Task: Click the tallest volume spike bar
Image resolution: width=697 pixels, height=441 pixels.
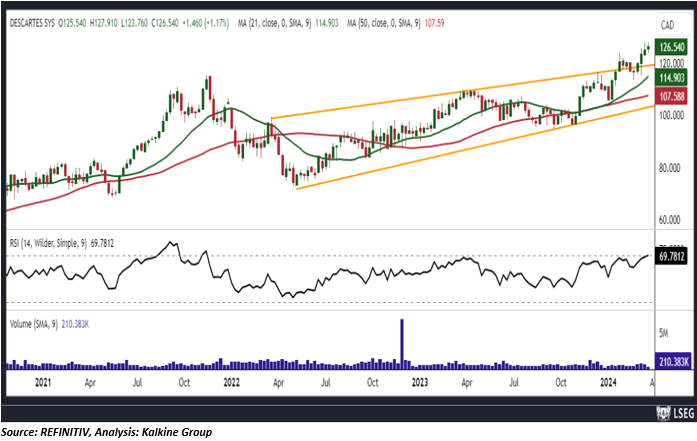Action: (402, 344)
